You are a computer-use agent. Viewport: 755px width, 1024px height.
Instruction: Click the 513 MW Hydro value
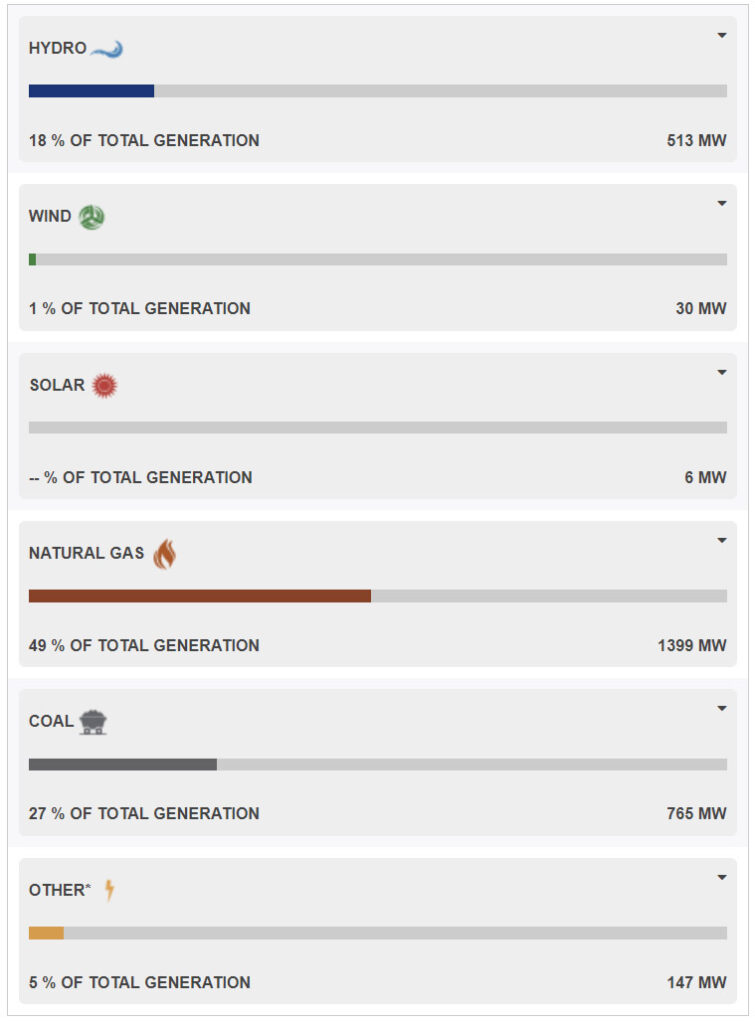tap(696, 141)
